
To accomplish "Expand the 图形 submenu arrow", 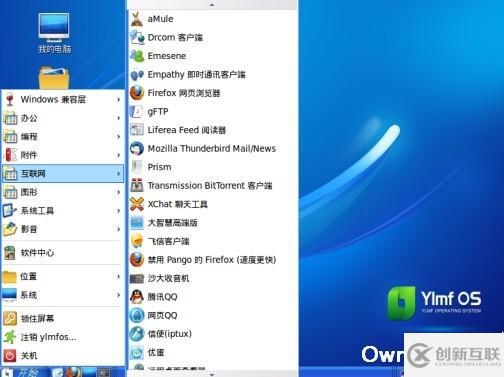I will click(118, 192).
